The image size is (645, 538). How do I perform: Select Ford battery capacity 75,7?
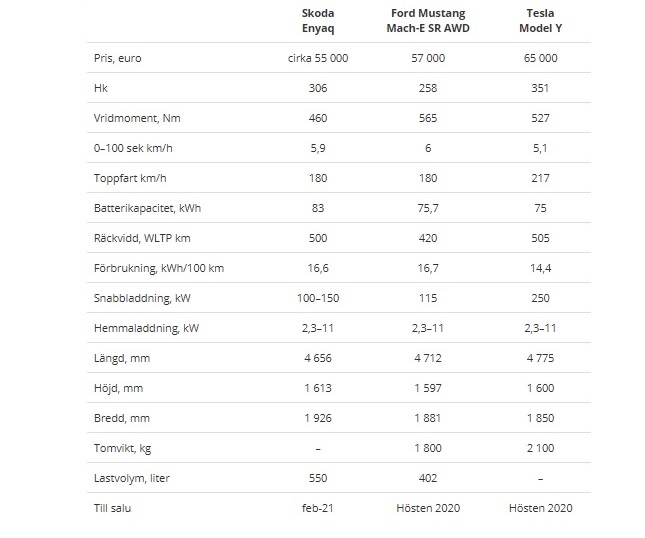pos(428,208)
